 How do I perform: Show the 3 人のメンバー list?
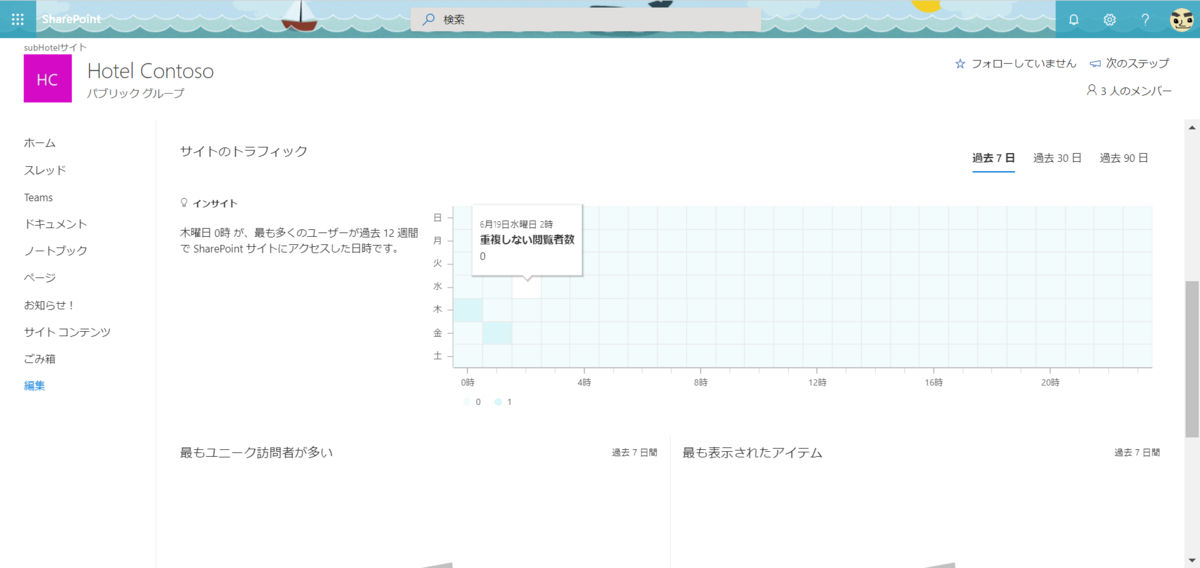tap(1136, 90)
